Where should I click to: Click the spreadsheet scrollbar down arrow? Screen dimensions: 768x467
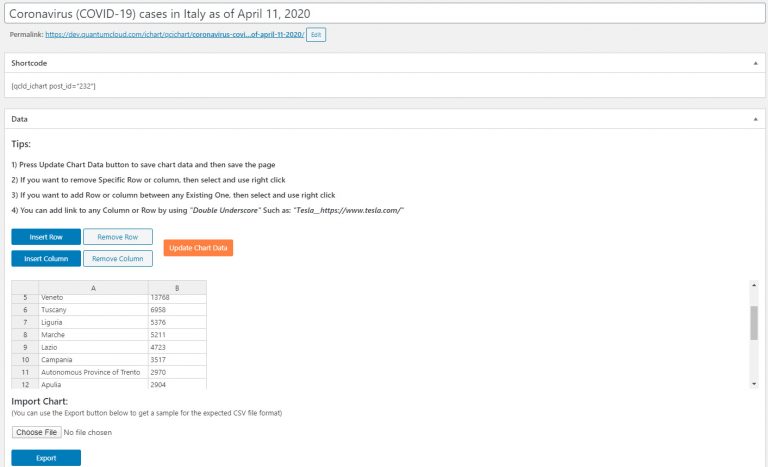point(754,384)
